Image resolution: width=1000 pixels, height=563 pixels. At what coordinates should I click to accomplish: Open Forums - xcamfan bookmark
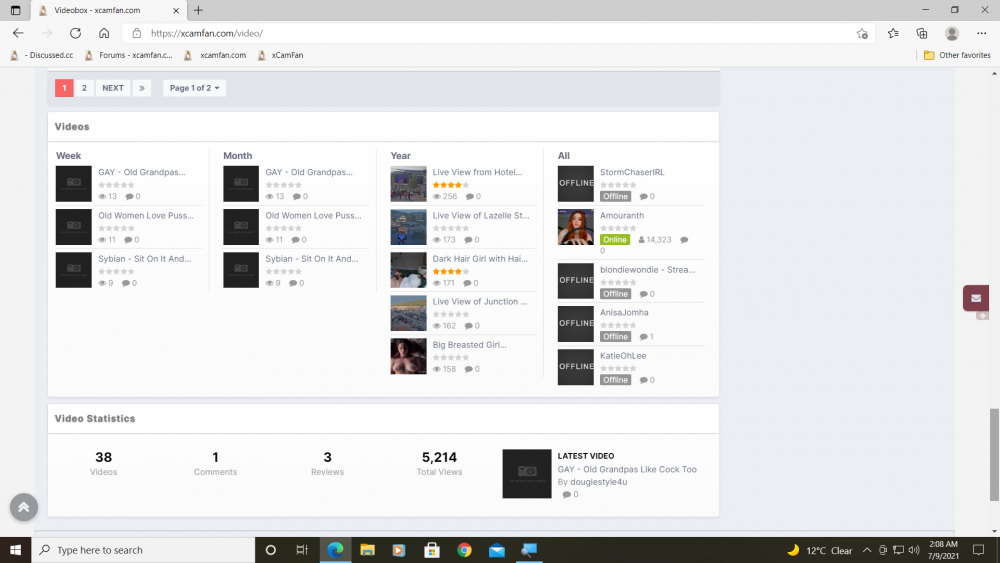pos(129,55)
